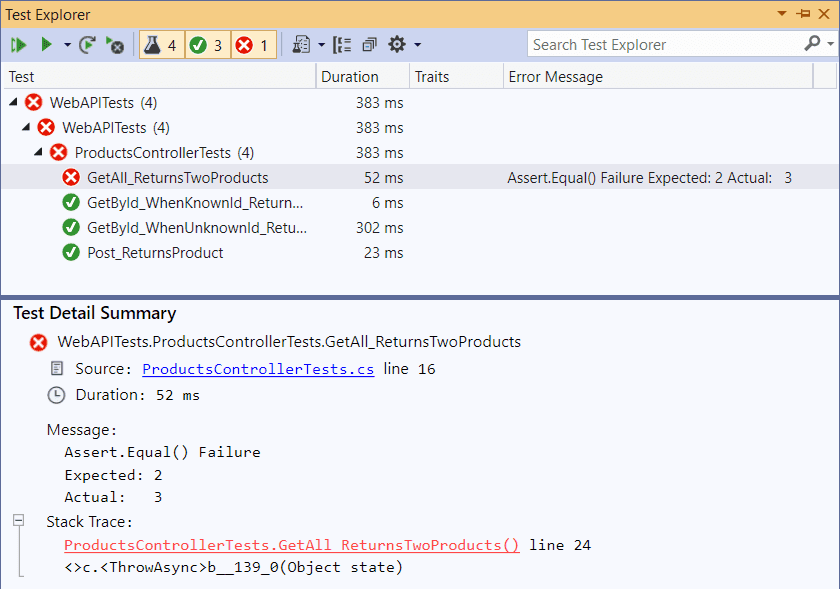Screen dimensions: 840x589
Task: Collapse the Stack Trace section
Action: (x=18, y=521)
